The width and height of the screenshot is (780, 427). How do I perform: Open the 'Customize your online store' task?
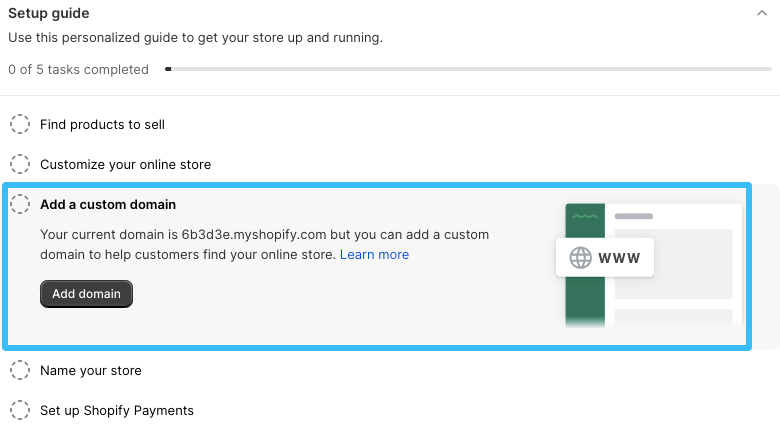click(125, 164)
